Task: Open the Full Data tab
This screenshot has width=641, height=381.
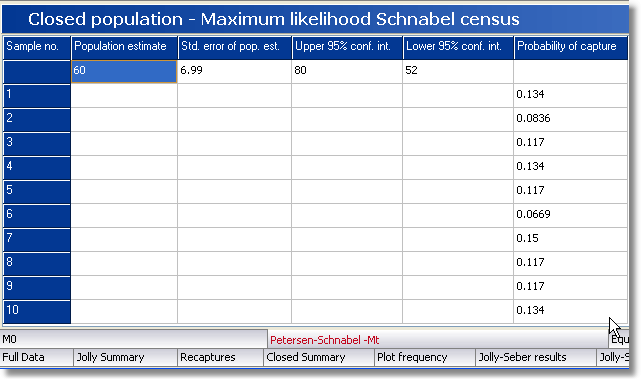Action: pos(36,357)
